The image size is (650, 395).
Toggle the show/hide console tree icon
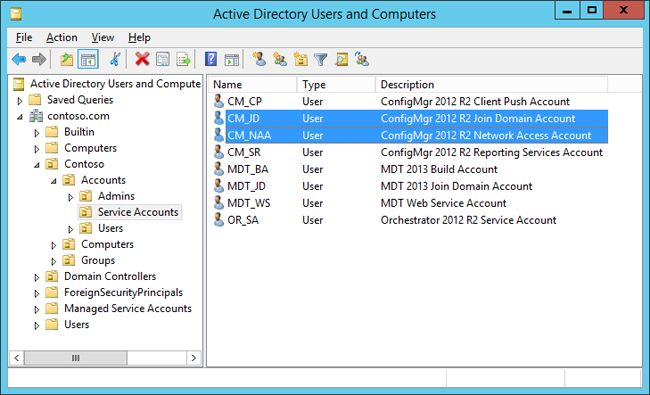88,60
